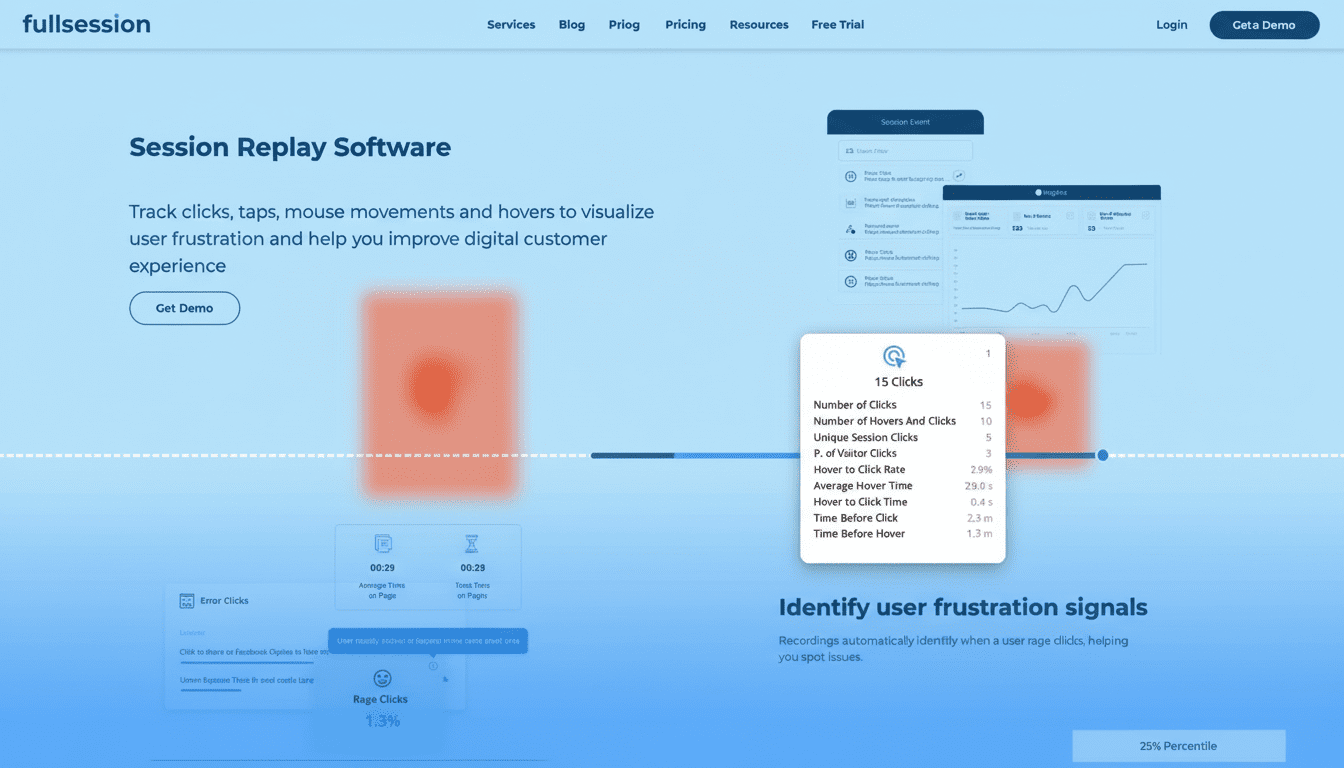The width and height of the screenshot is (1344, 768).
Task: Click the bottom circular icon in the Session Event list
Action: click(x=851, y=282)
